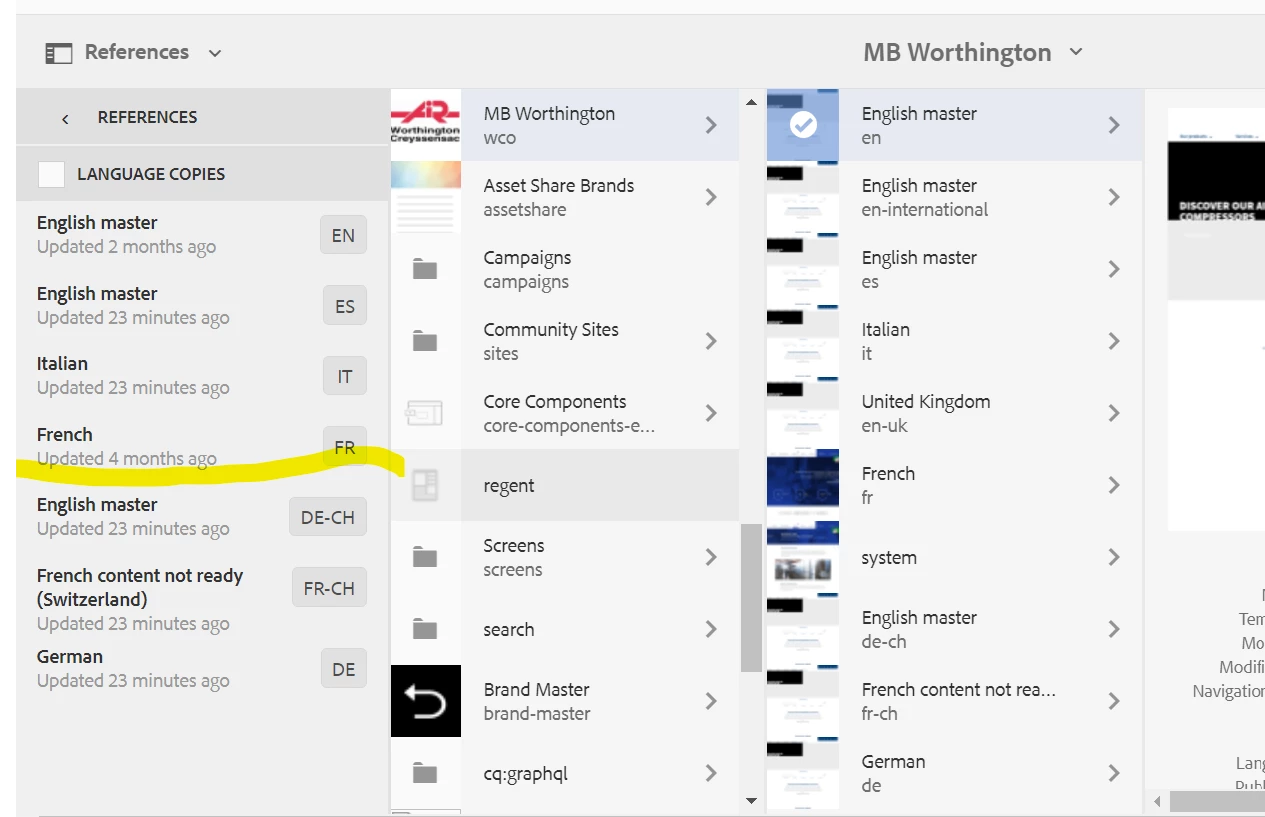The height and width of the screenshot is (817, 1265).
Task: Select the English master ES language copy
Action: (x=201, y=306)
